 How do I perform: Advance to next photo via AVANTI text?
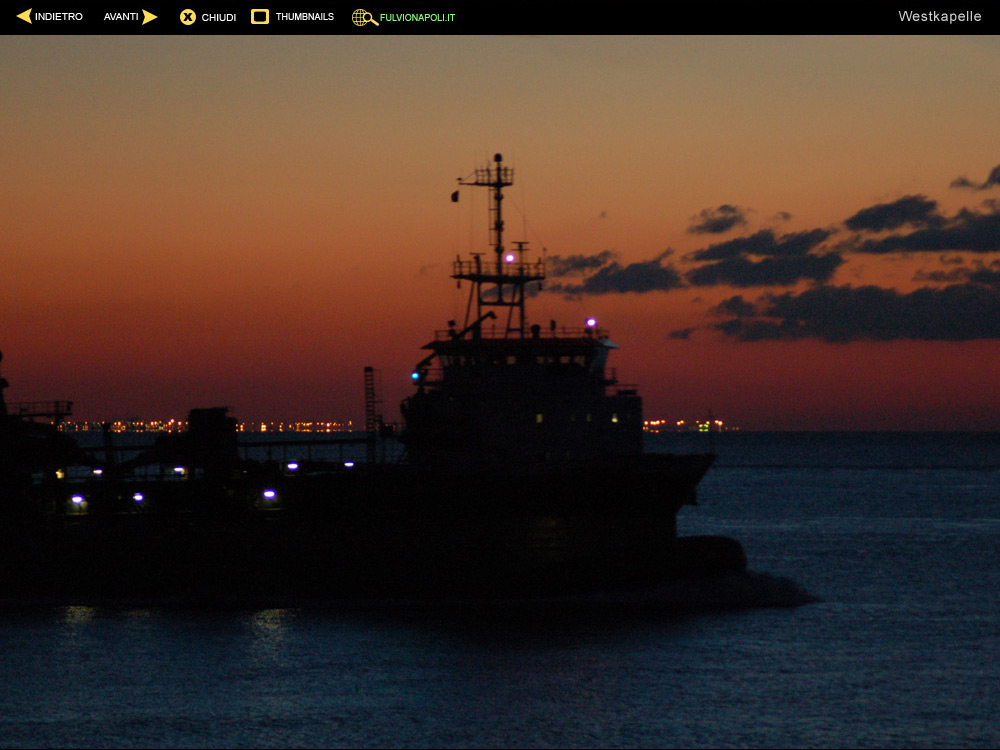[x=121, y=17]
